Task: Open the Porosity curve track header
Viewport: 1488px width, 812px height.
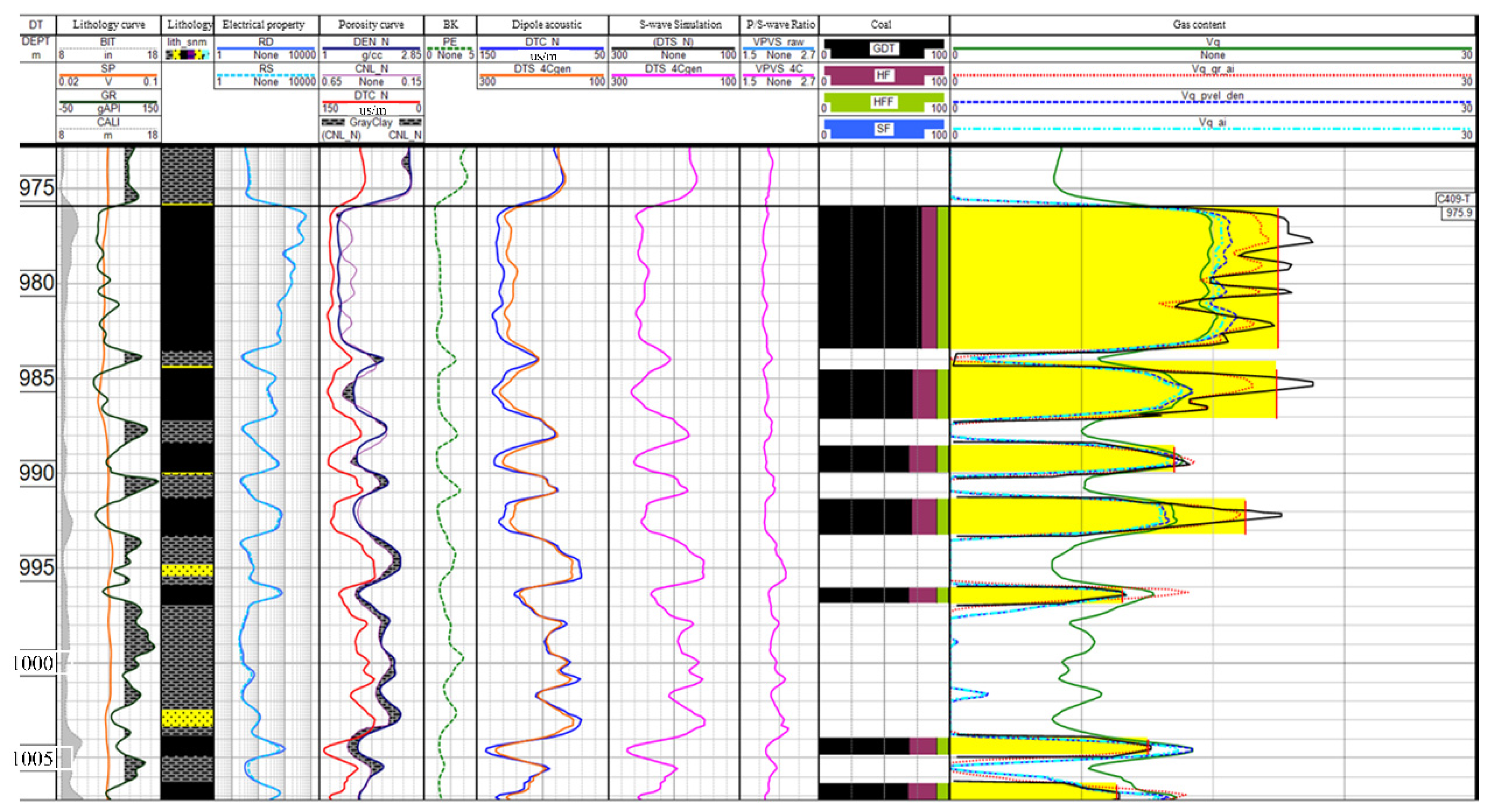Action: click(371, 24)
